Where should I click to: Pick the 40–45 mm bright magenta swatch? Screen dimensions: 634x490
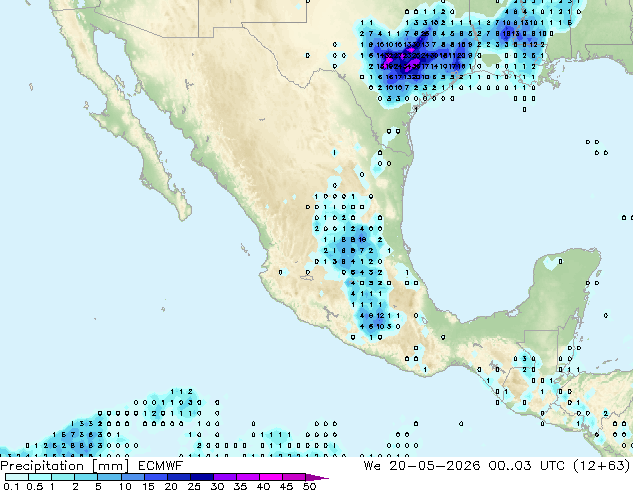271,477
